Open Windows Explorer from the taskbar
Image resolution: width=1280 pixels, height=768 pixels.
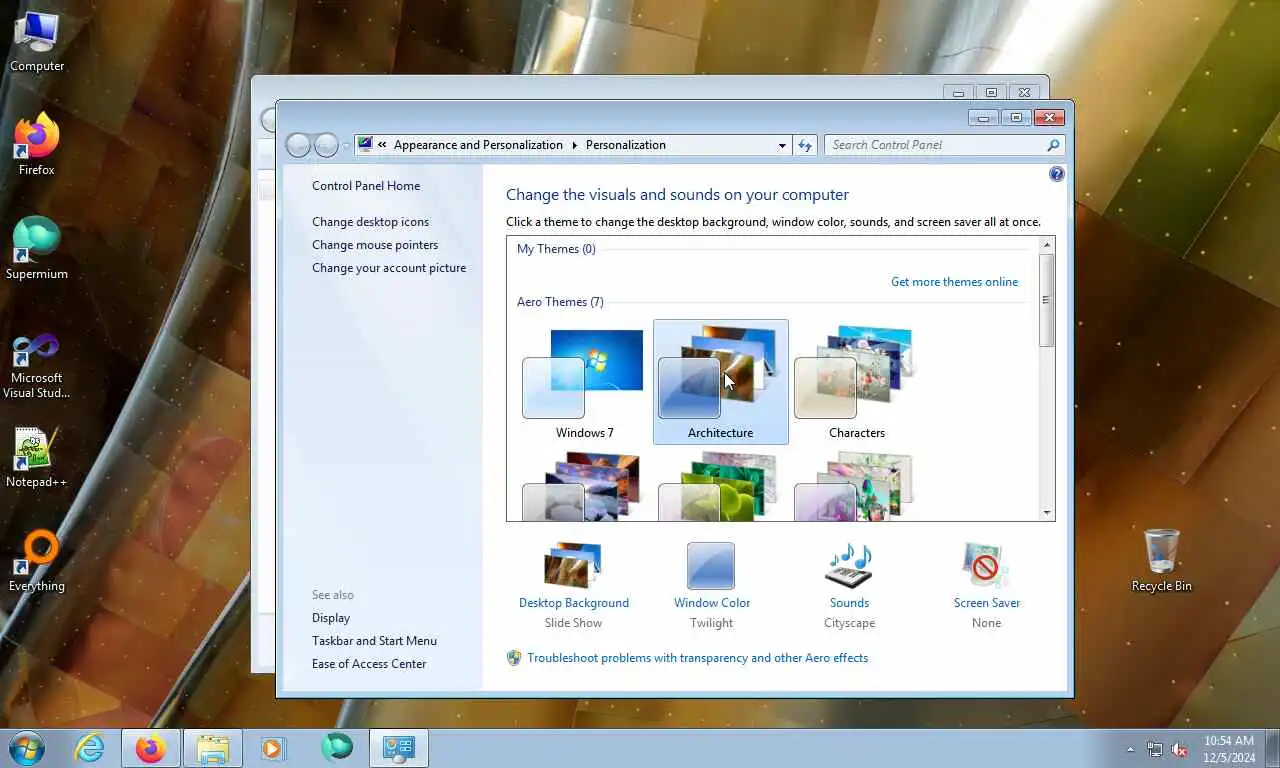[x=213, y=748]
